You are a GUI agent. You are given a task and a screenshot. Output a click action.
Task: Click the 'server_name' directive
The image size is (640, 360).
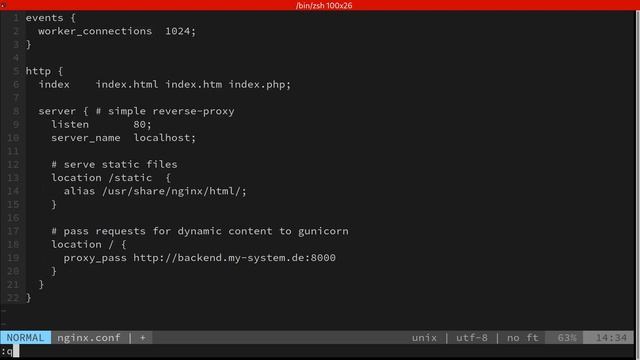pyautogui.click(x=86, y=138)
